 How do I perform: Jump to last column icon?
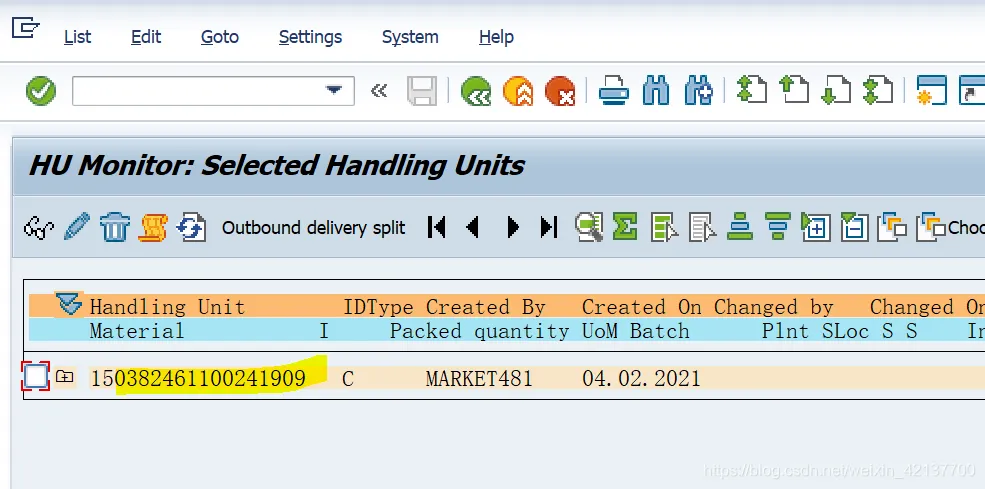point(549,227)
